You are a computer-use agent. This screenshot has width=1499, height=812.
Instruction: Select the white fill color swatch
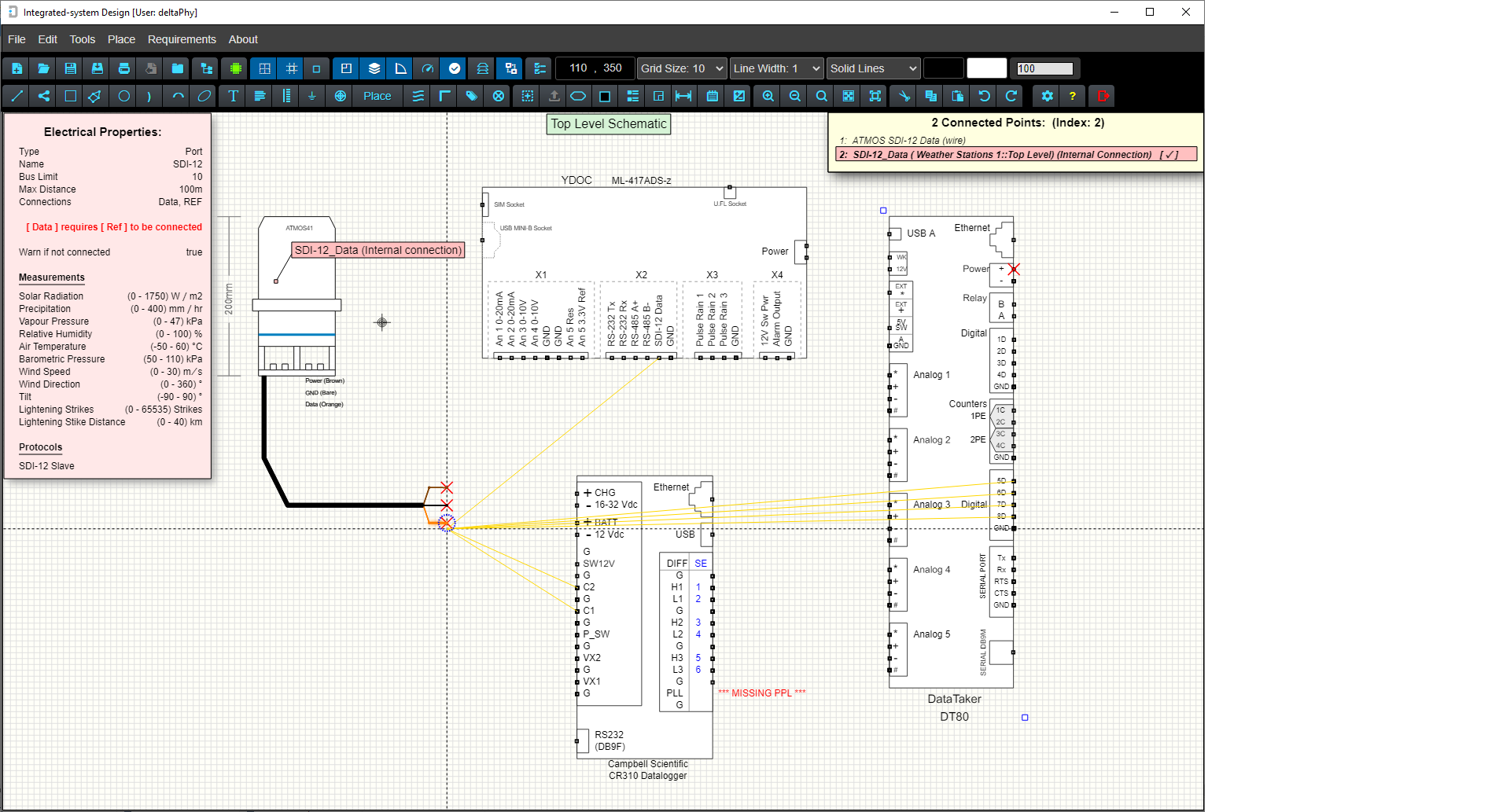(987, 68)
